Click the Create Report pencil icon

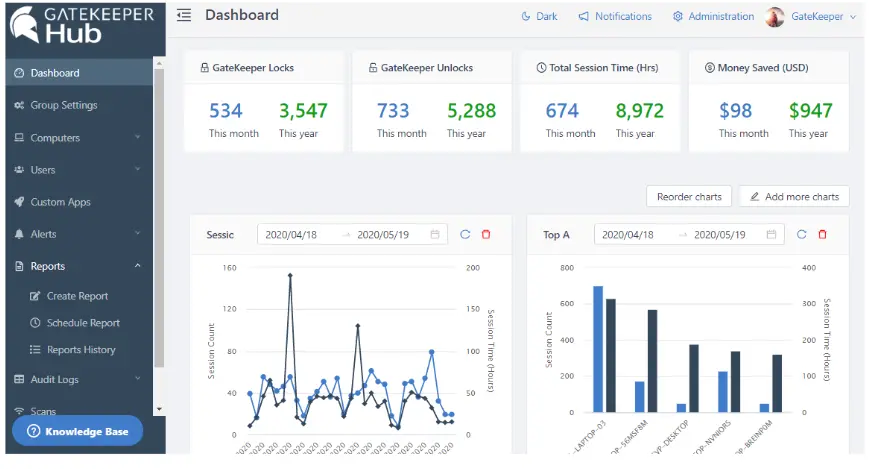tap(35, 296)
